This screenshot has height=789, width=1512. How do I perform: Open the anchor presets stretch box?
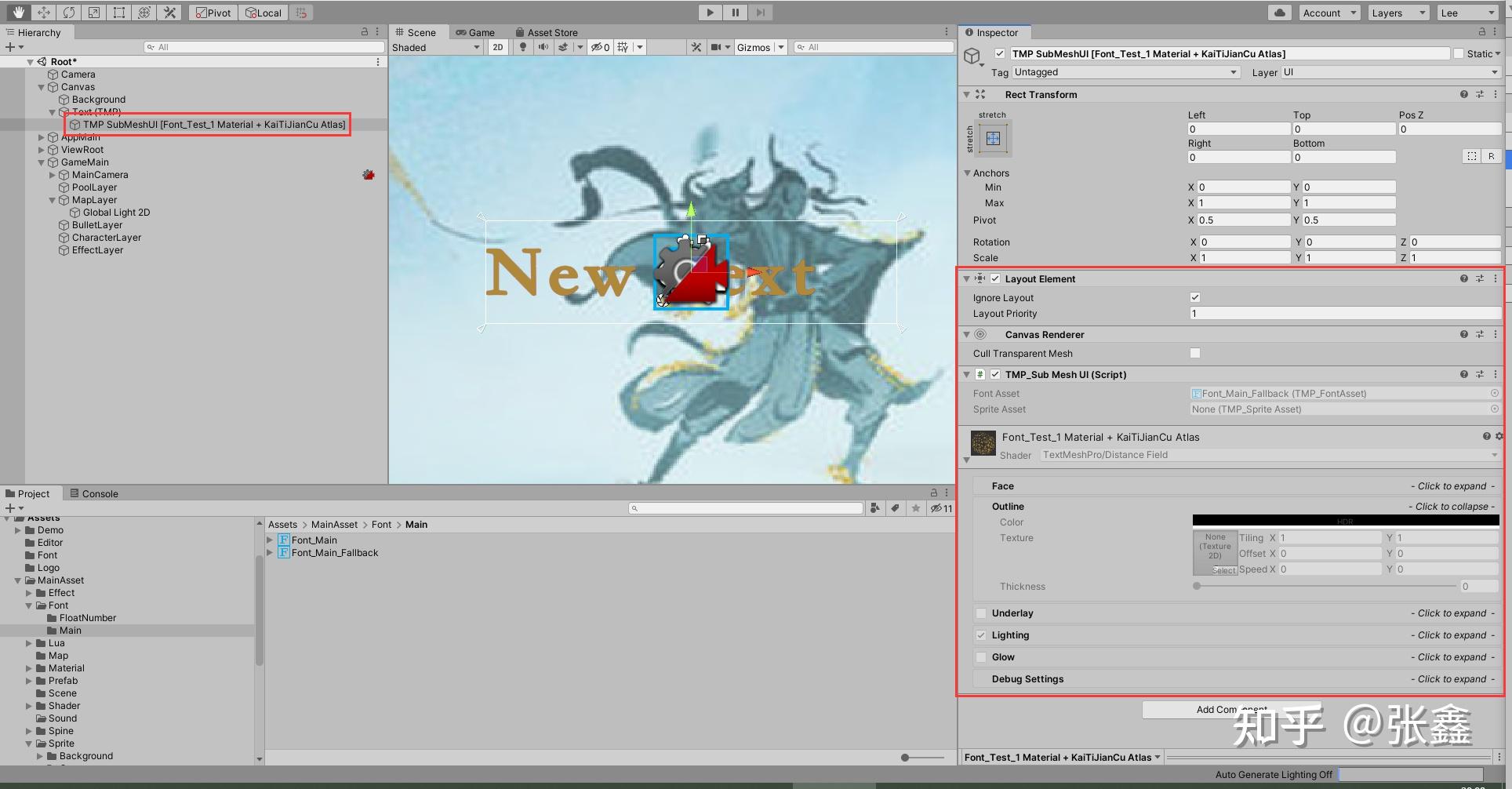[993, 139]
